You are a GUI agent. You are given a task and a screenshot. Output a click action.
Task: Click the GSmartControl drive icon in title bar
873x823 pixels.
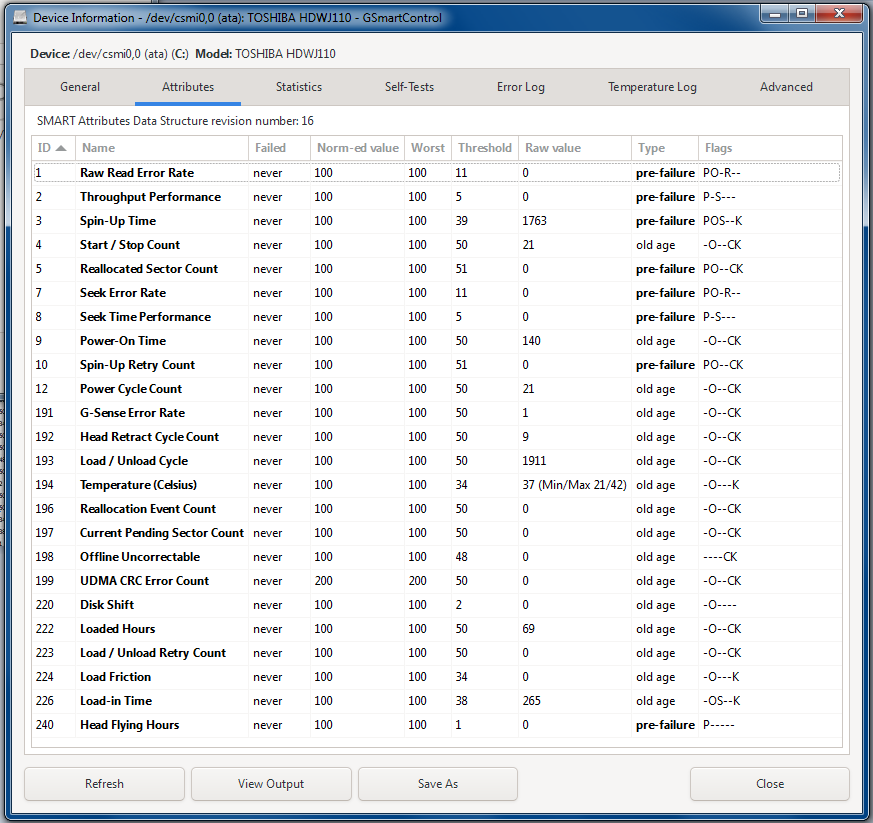(x=19, y=17)
